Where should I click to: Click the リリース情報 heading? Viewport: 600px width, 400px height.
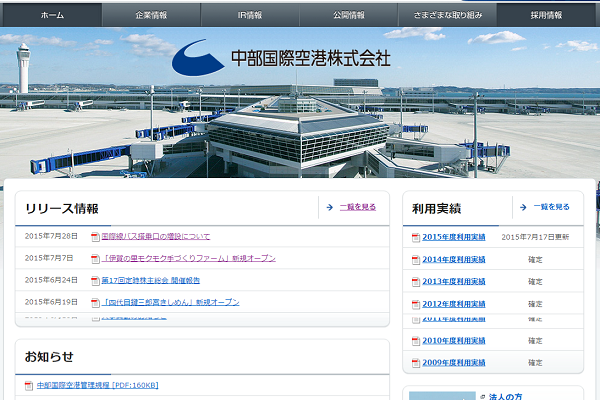point(62,209)
